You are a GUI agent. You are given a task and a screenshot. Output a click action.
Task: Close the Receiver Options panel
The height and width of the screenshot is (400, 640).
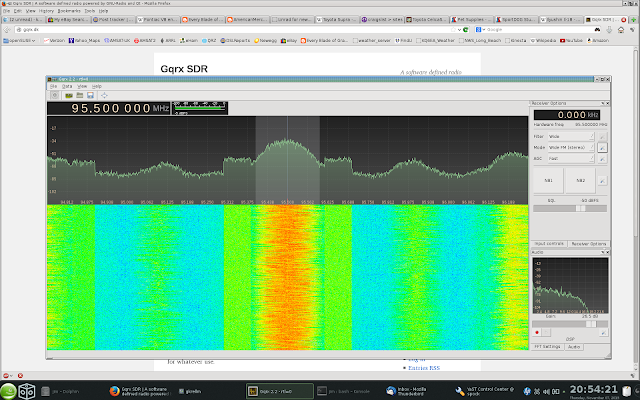pyautogui.click(x=607, y=103)
